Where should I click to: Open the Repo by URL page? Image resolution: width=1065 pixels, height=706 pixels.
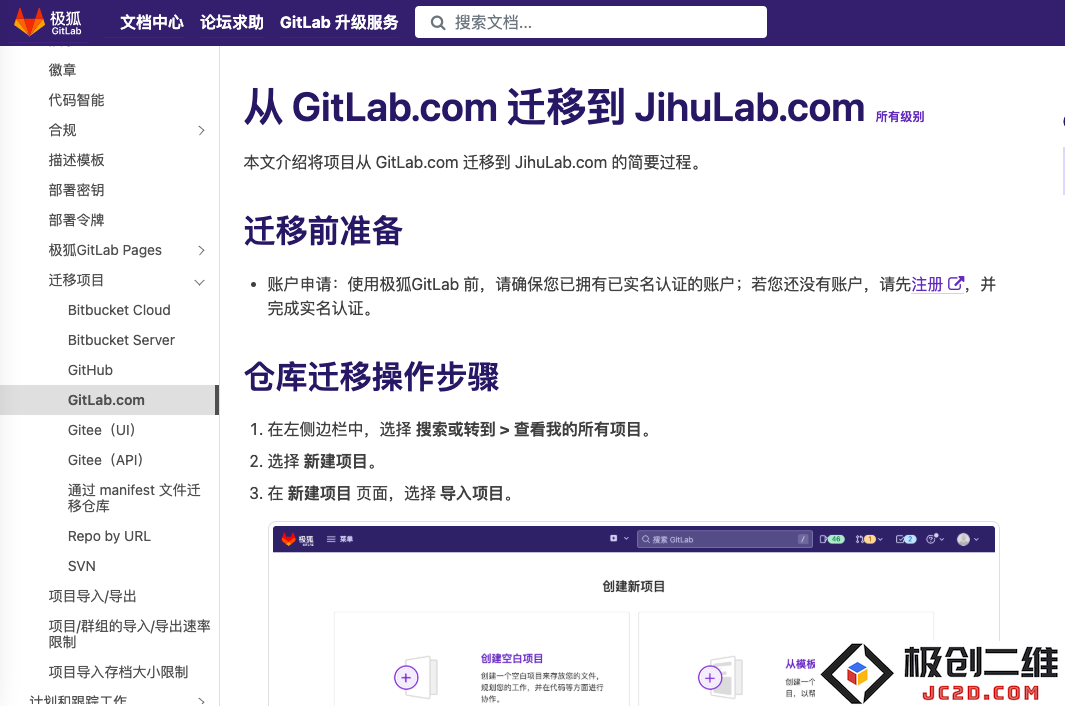pos(109,536)
